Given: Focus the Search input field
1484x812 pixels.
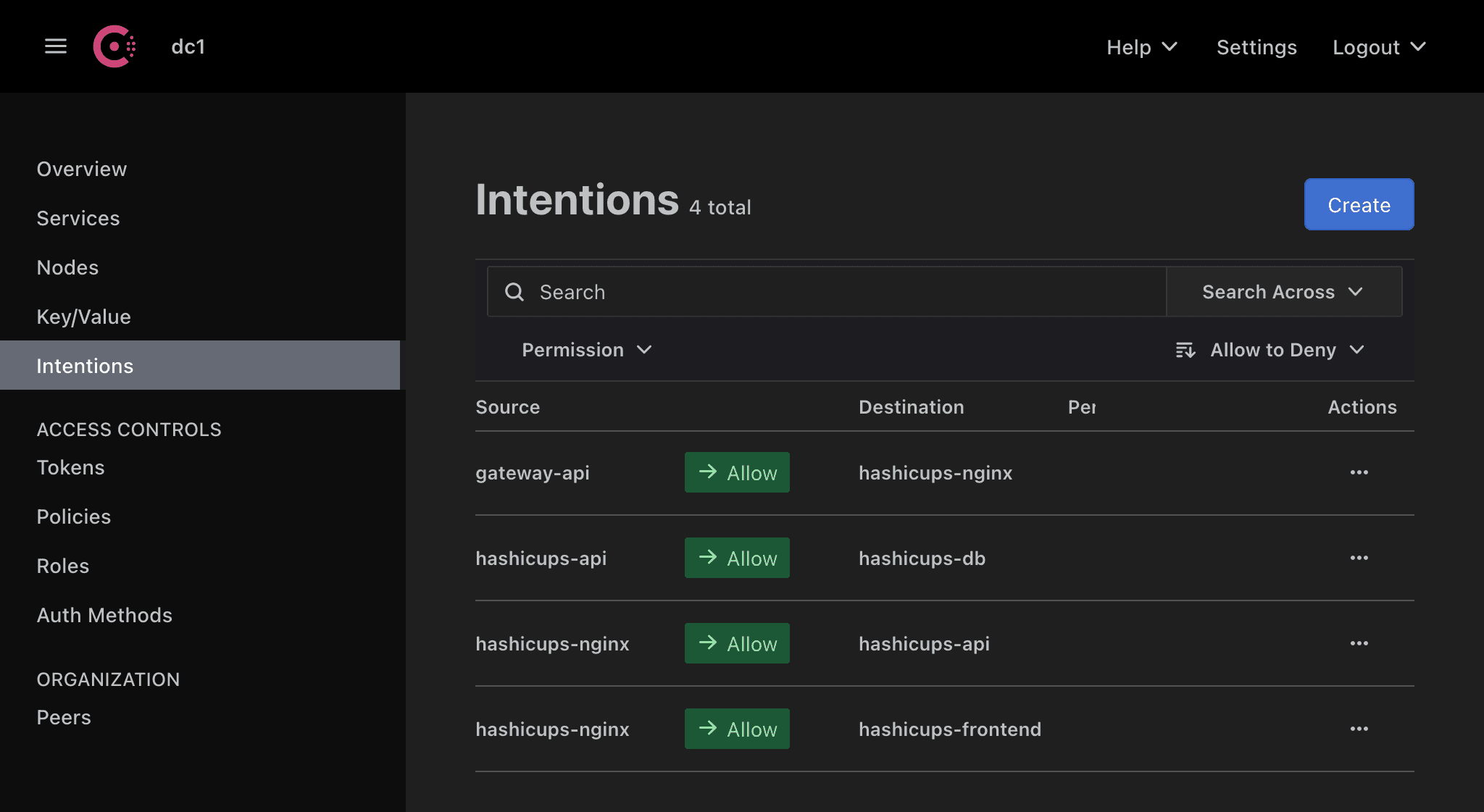Looking at the screenshot, I should point(826,292).
